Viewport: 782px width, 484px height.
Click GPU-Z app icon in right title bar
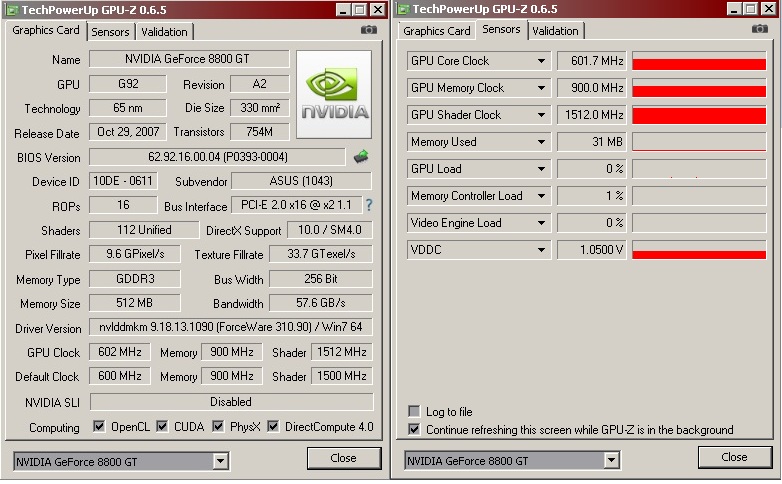click(x=403, y=9)
